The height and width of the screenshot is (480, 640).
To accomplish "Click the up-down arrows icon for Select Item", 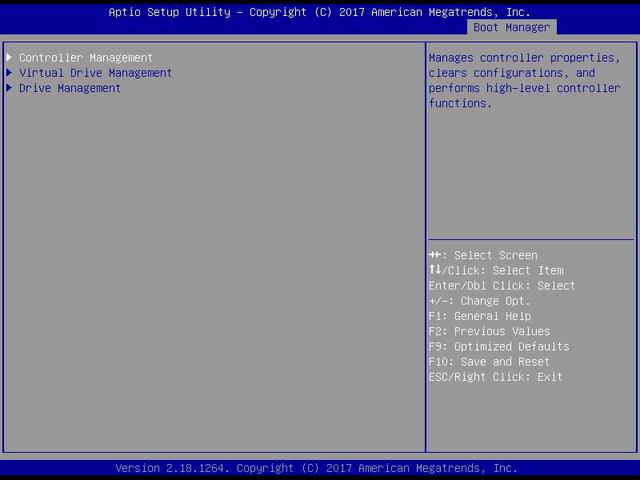I will tap(435, 271).
